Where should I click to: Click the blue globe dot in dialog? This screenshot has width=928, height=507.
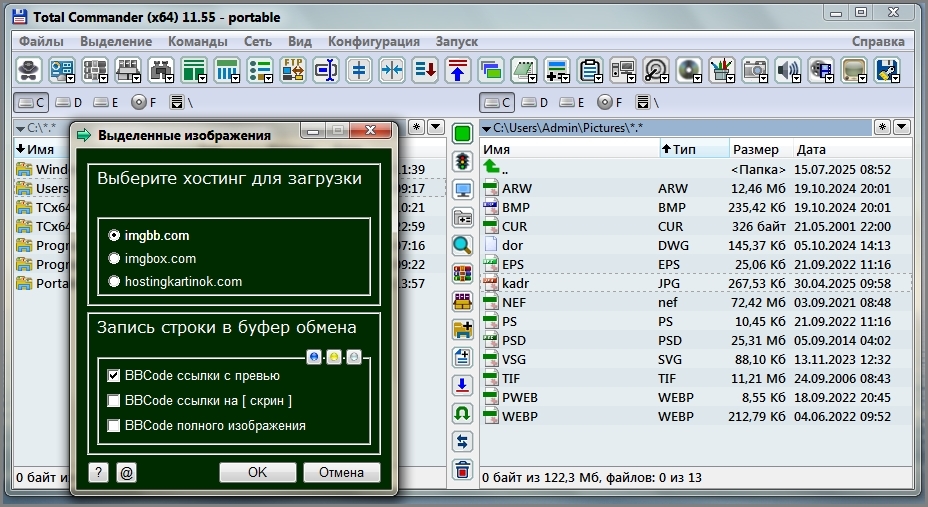click(x=314, y=357)
